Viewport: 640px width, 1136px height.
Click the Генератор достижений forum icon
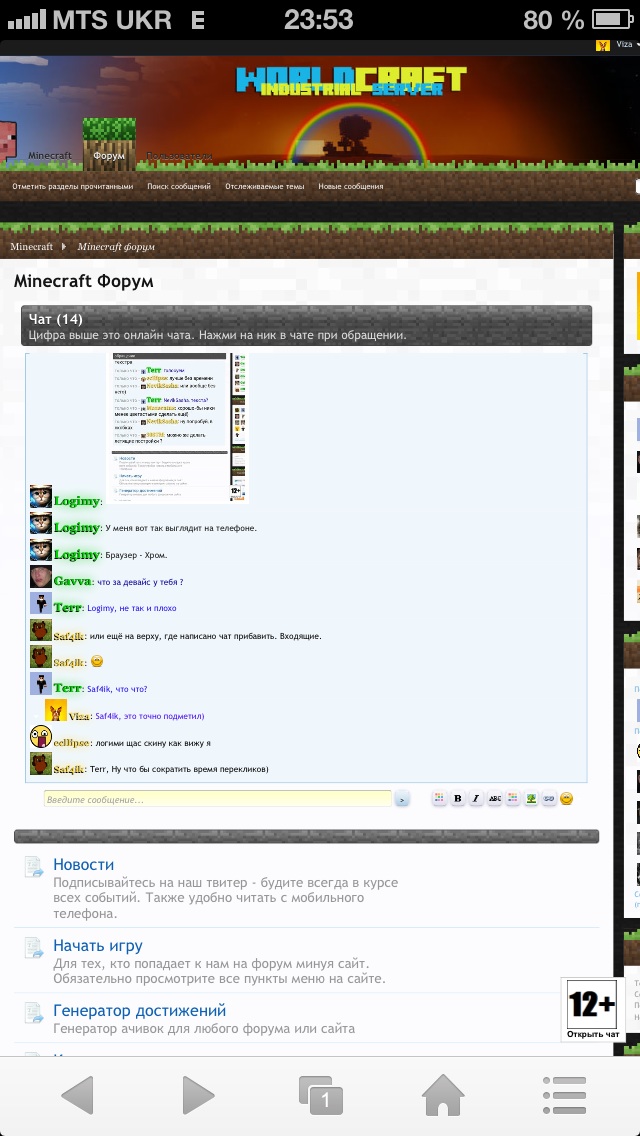click(34, 1013)
